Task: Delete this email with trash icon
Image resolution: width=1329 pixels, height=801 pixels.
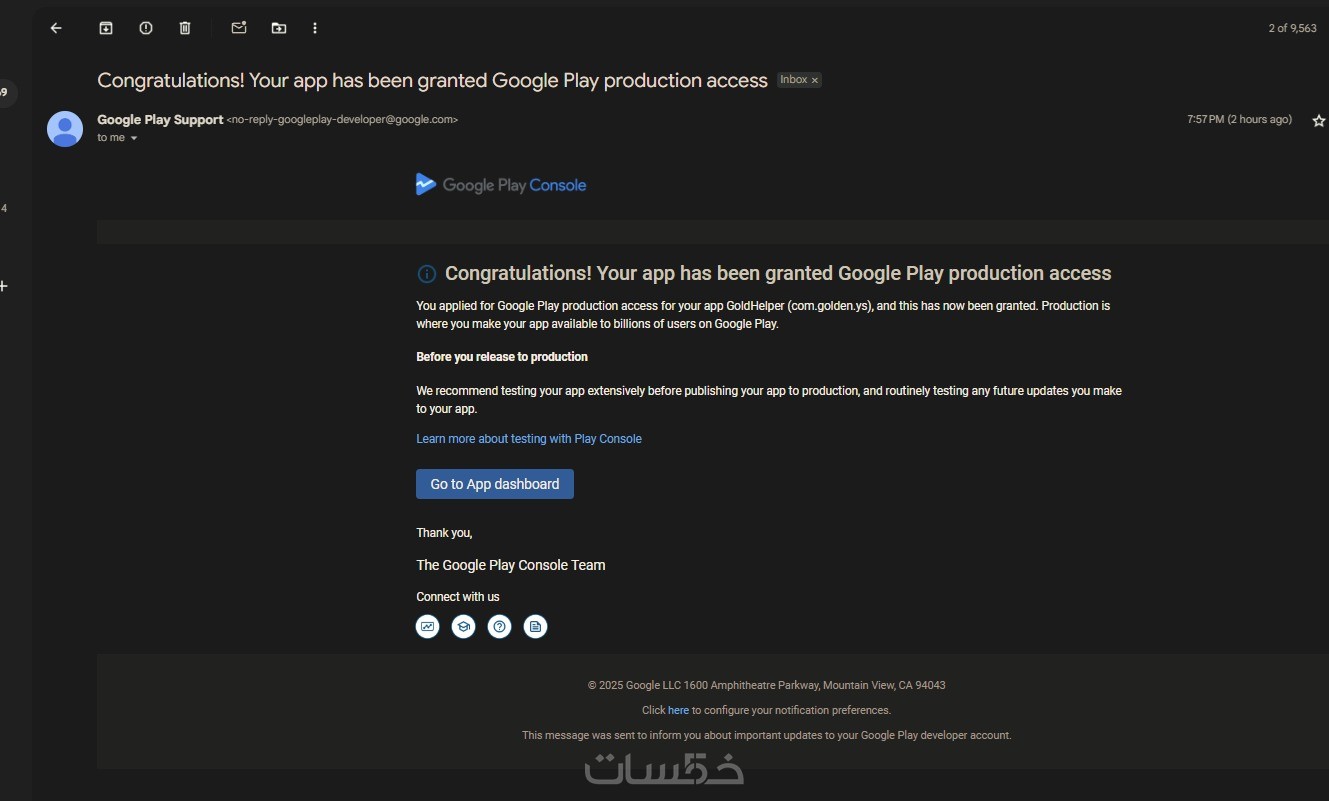Action: [x=185, y=28]
